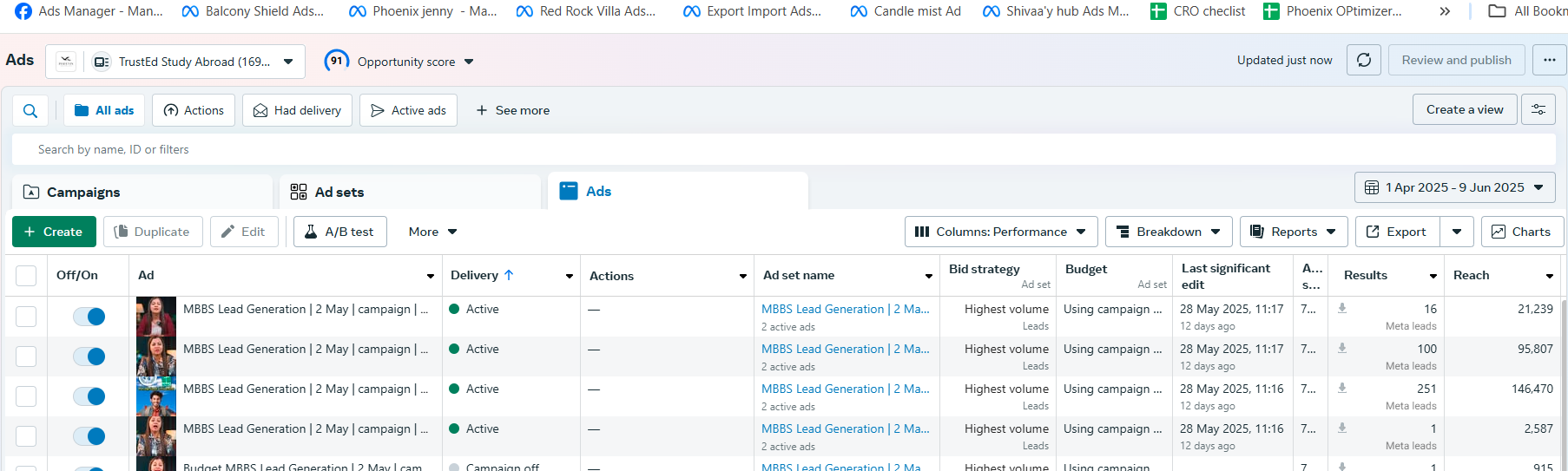Open the Ads Manager Facebook bookmark
The image size is (1568, 471).
89,11
